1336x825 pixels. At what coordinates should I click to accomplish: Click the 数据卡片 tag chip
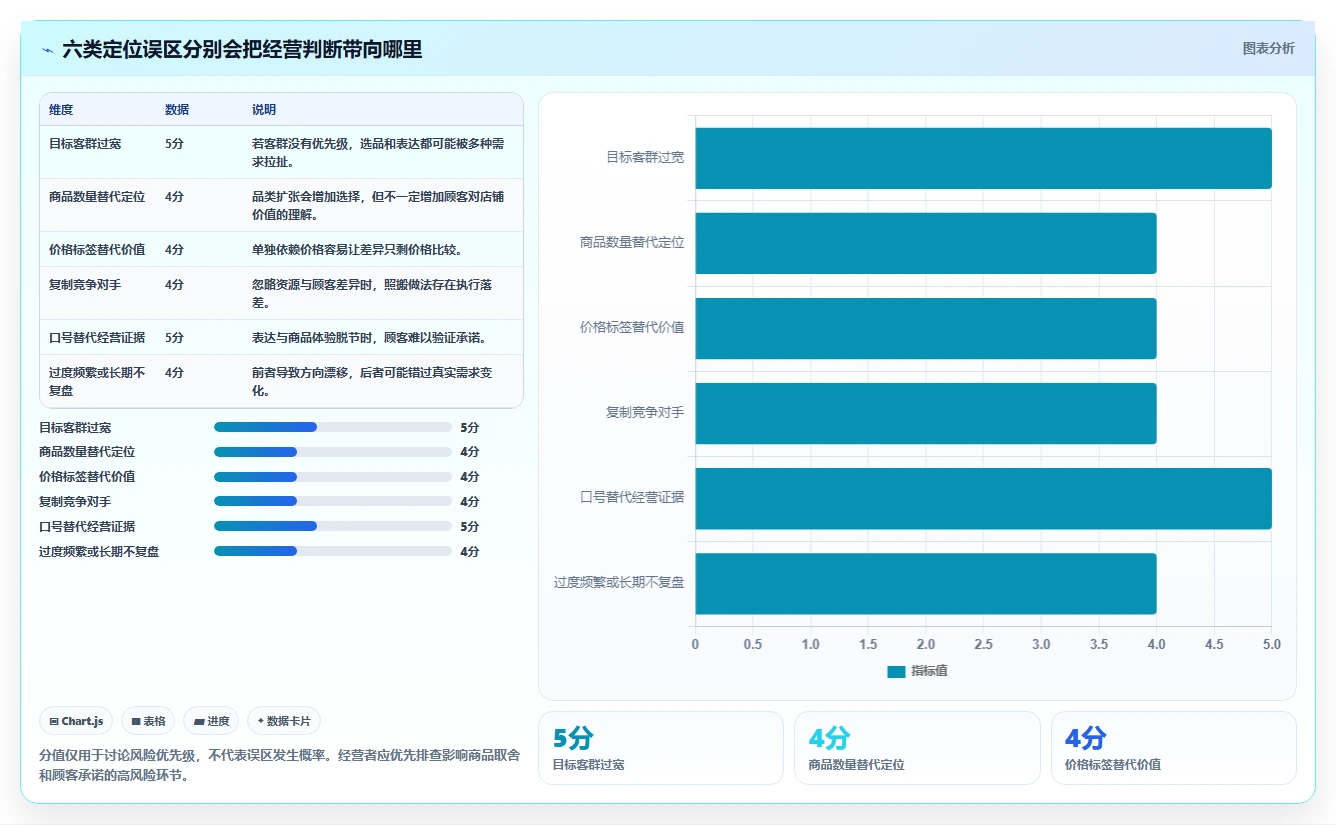click(284, 721)
